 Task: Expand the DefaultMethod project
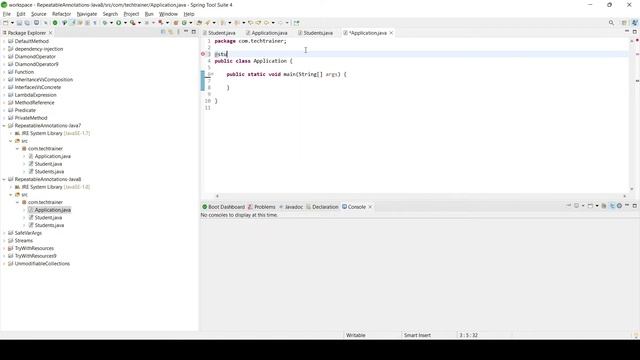pos(4,41)
